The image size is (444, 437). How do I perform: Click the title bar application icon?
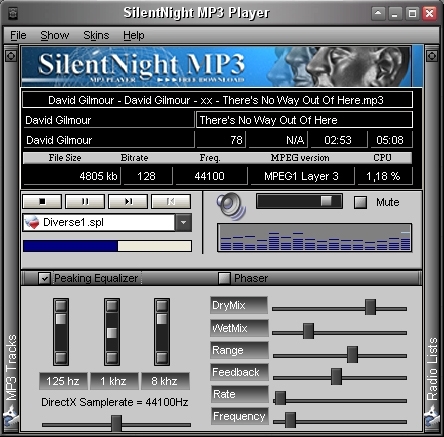pos(13,13)
